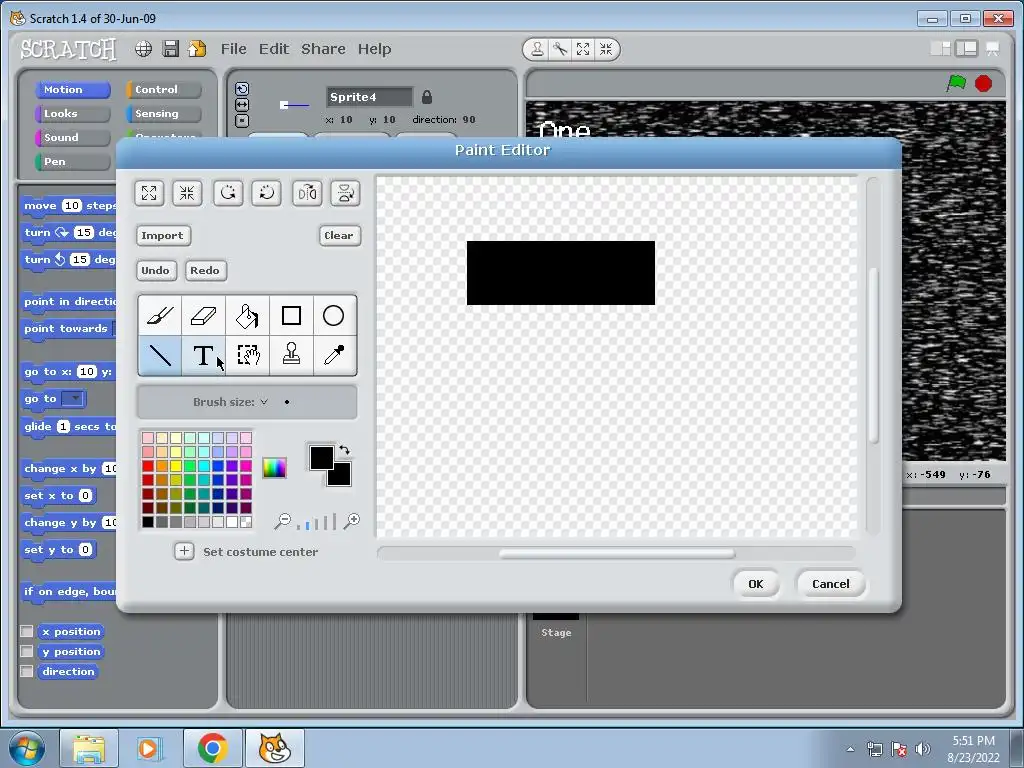Screen dimensions: 1024x768
Task: Open the Brush size dropdown
Action: click(264, 402)
